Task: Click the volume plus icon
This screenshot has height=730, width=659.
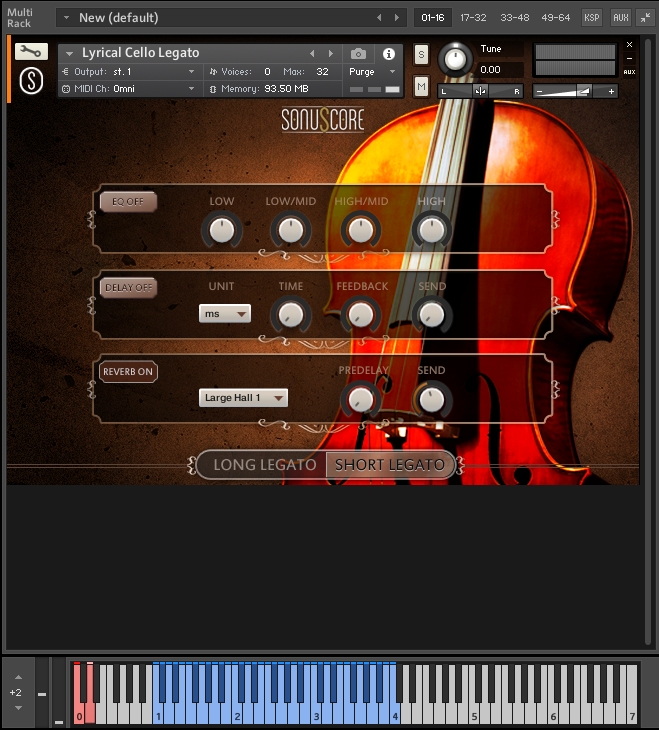Action: point(611,92)
